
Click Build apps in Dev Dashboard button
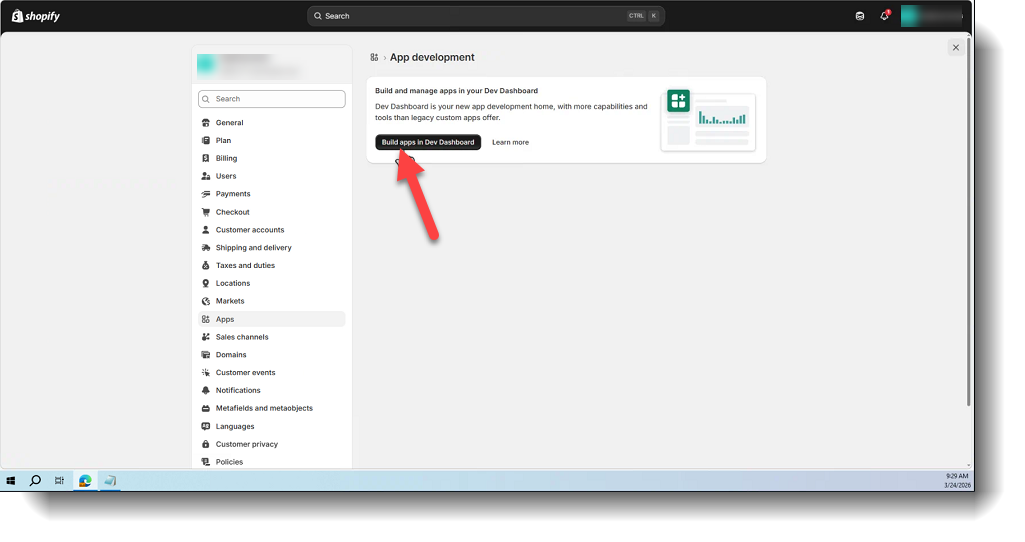[428, 143]
